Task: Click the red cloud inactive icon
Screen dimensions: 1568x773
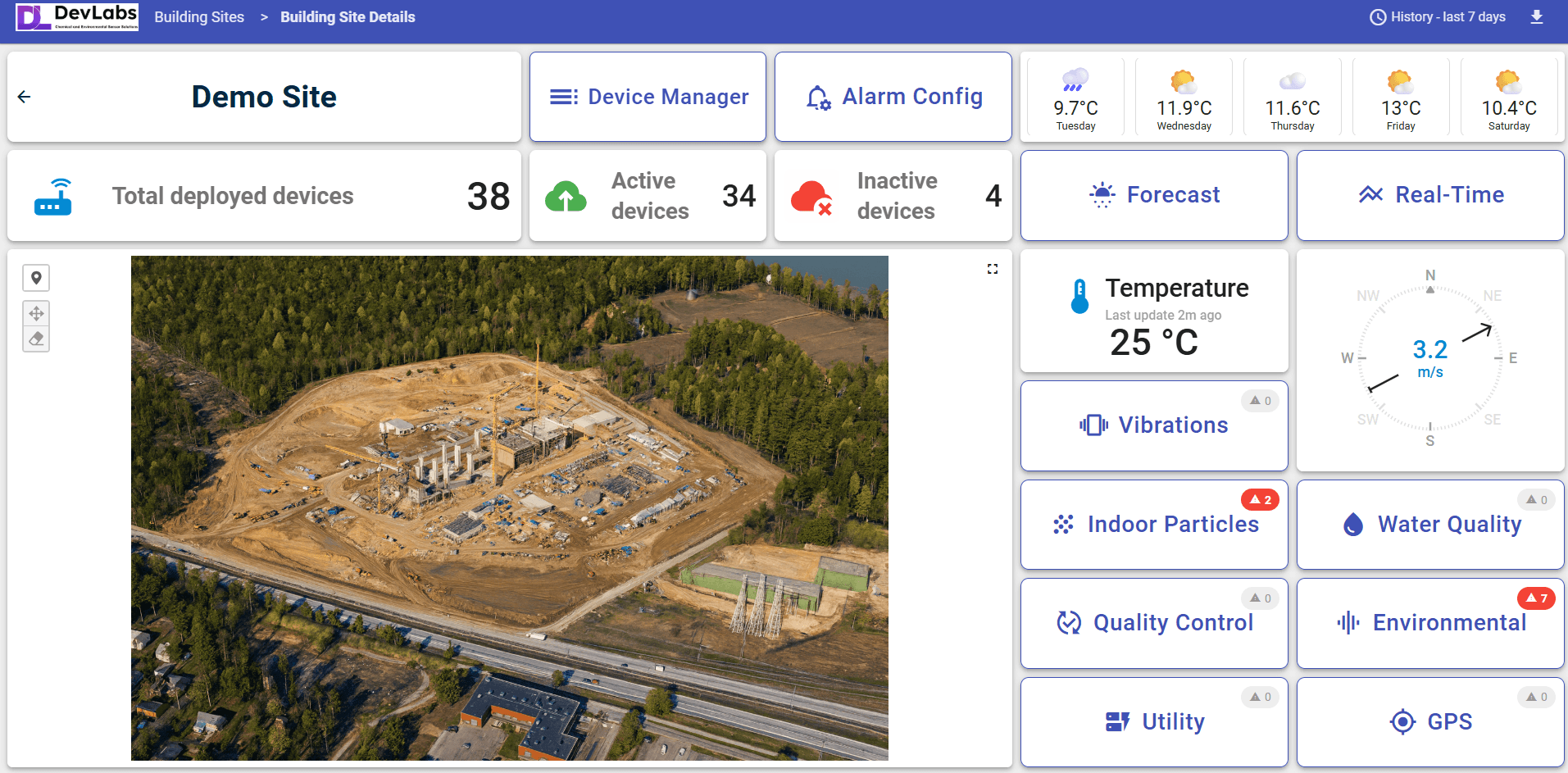Action: pyautogui.click(x=811, y=198)
